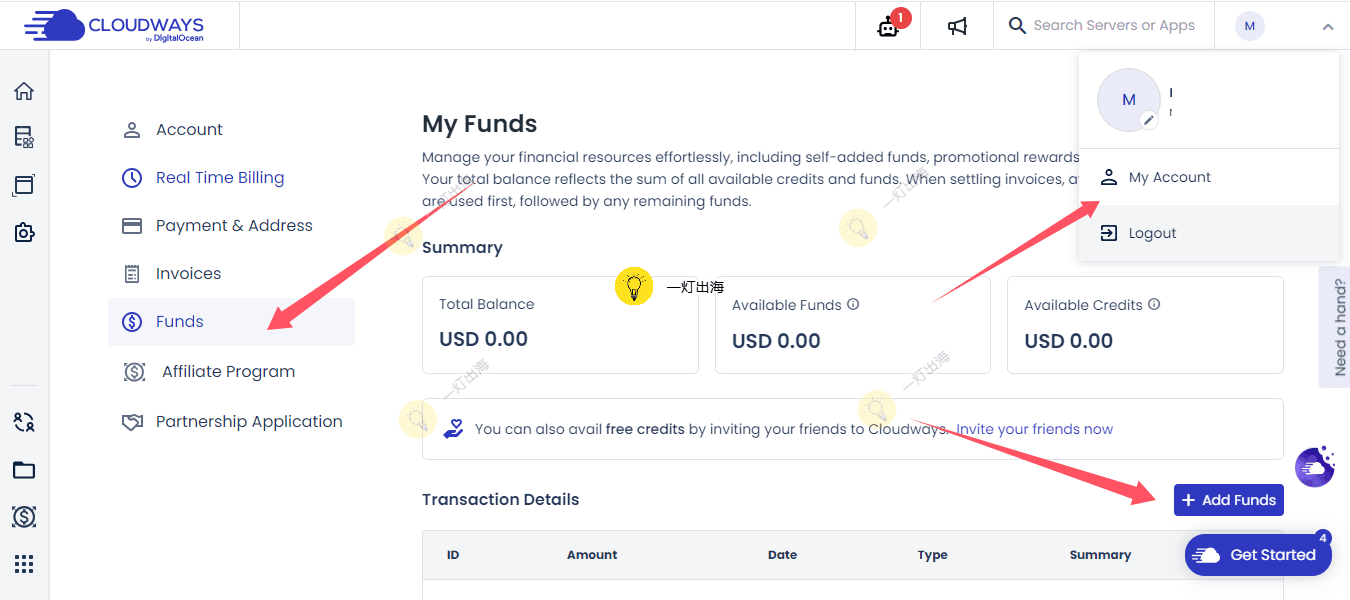Click the grid apps icon in sidebar

pyautogui.click(x=24, y=564)
